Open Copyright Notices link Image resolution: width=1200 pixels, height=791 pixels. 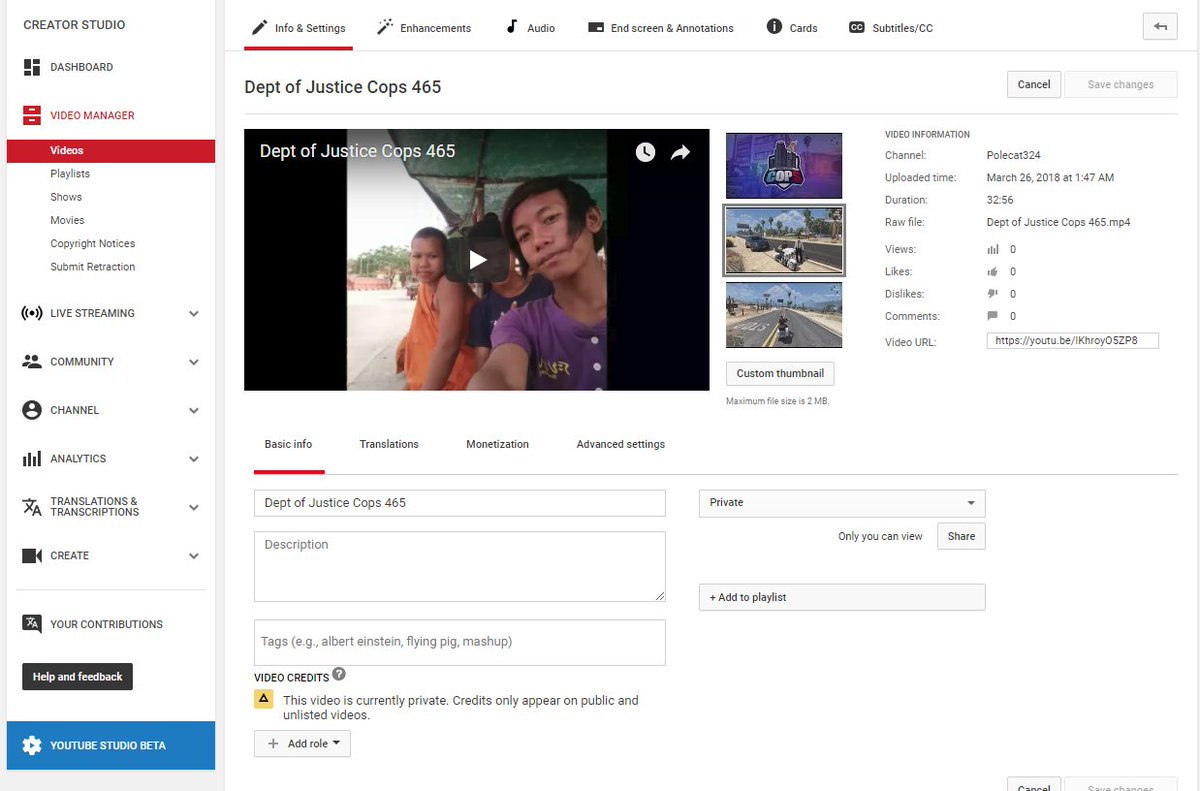pos(92,244)
